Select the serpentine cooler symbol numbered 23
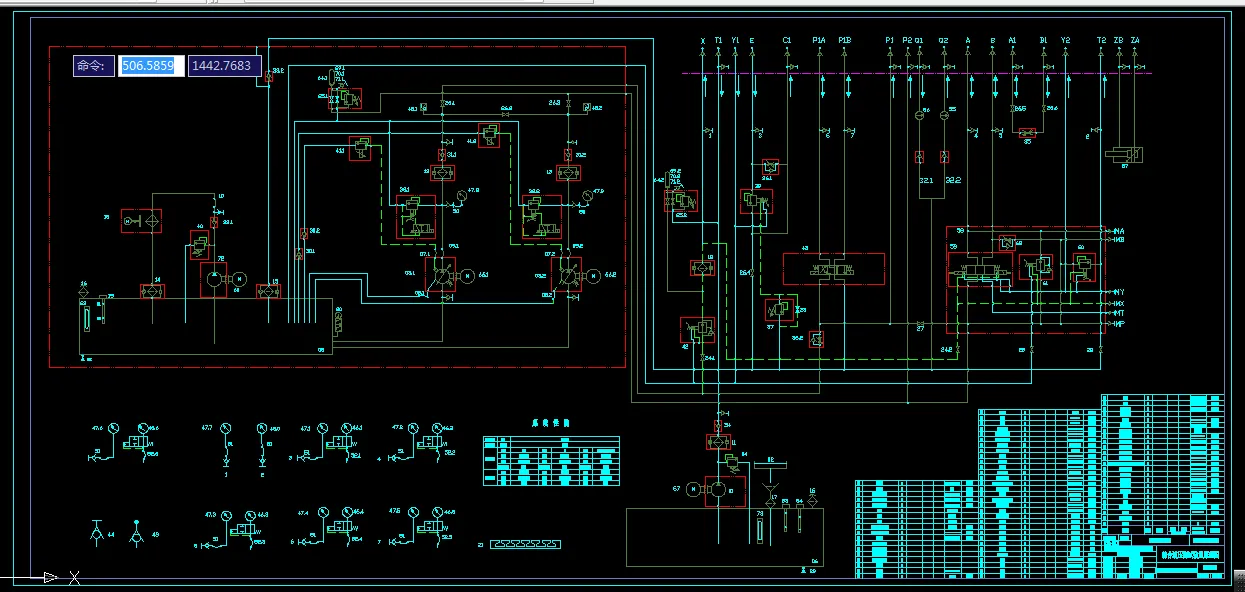 pos(525,545)
